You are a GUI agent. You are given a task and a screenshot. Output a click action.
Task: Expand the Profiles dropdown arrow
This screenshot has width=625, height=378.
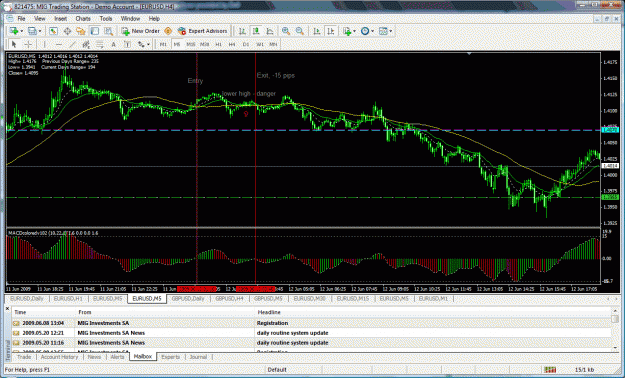(40, 31)
